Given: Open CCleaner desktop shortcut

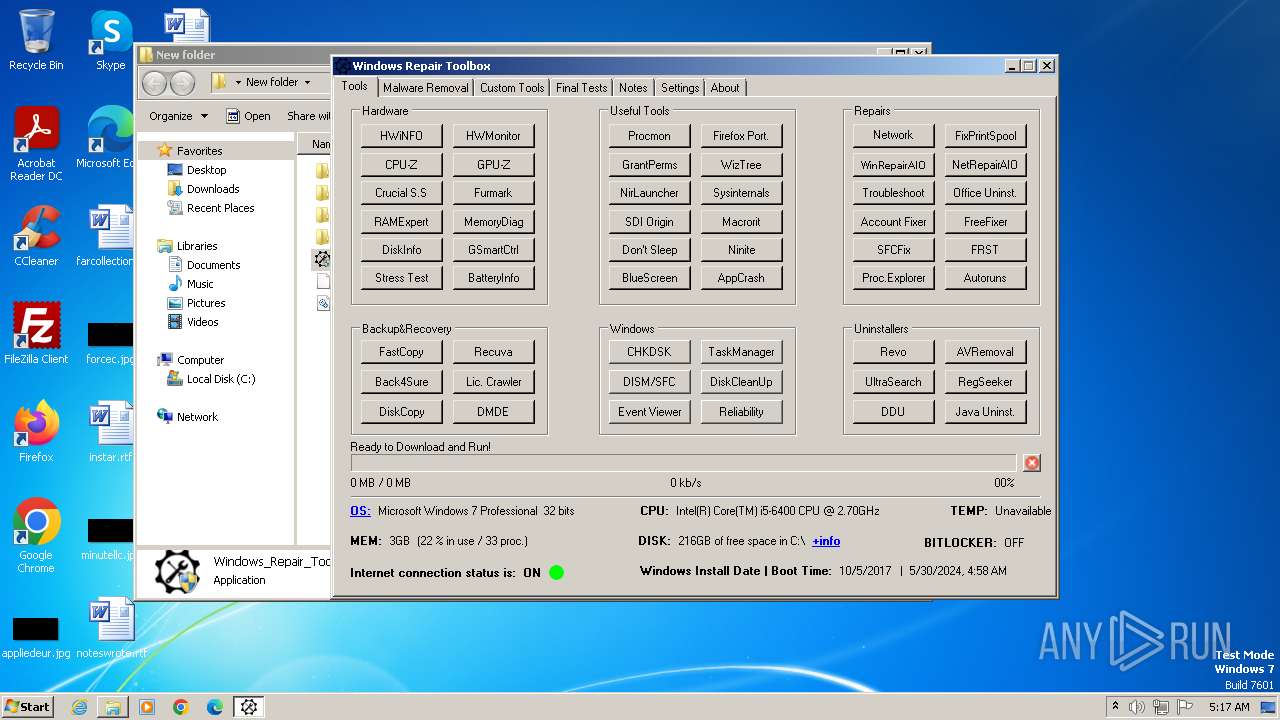Looking at the screenshot, I should [36, 237].
